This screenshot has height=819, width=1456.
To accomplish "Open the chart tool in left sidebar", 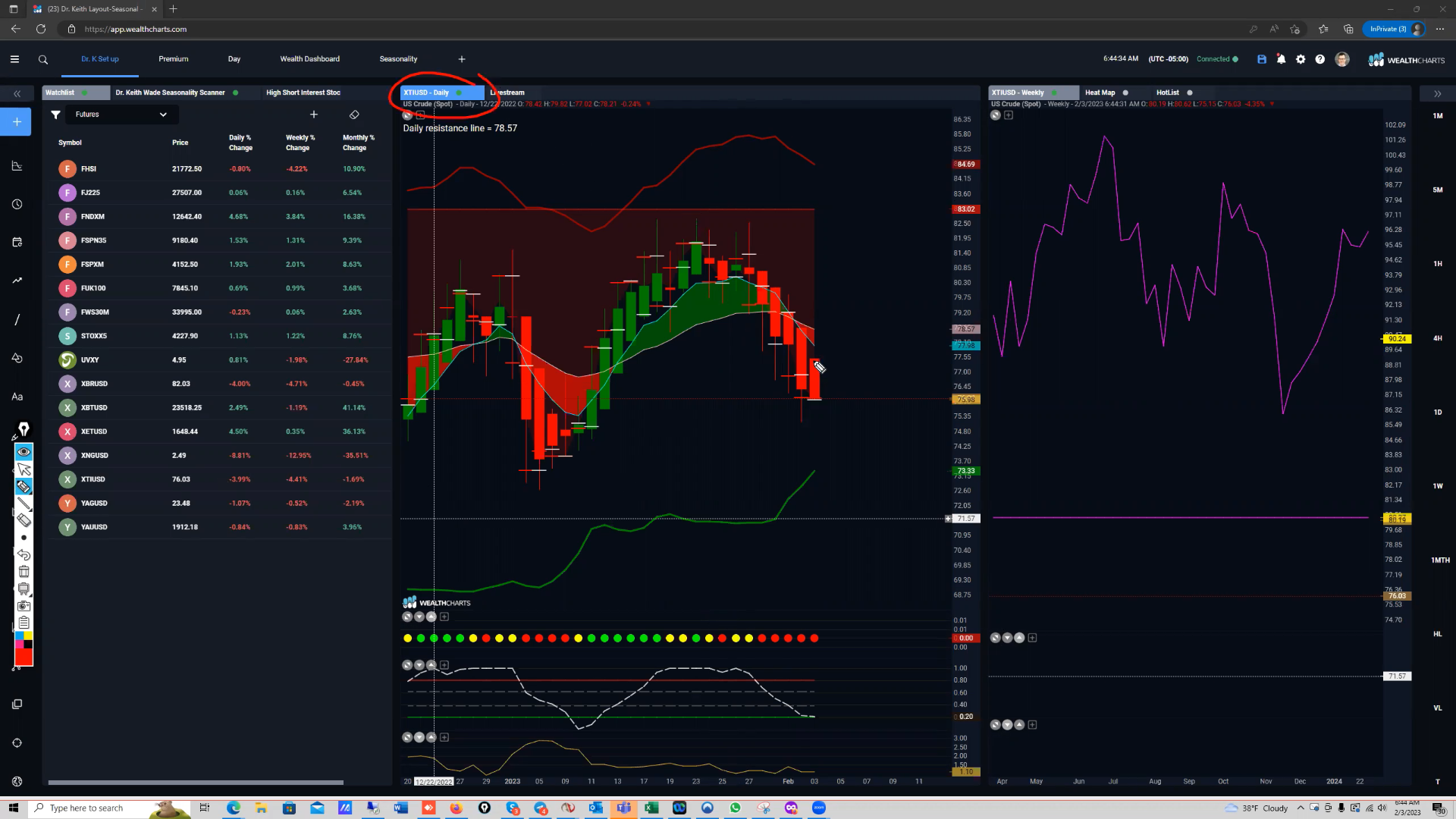I will pos(17,166).
